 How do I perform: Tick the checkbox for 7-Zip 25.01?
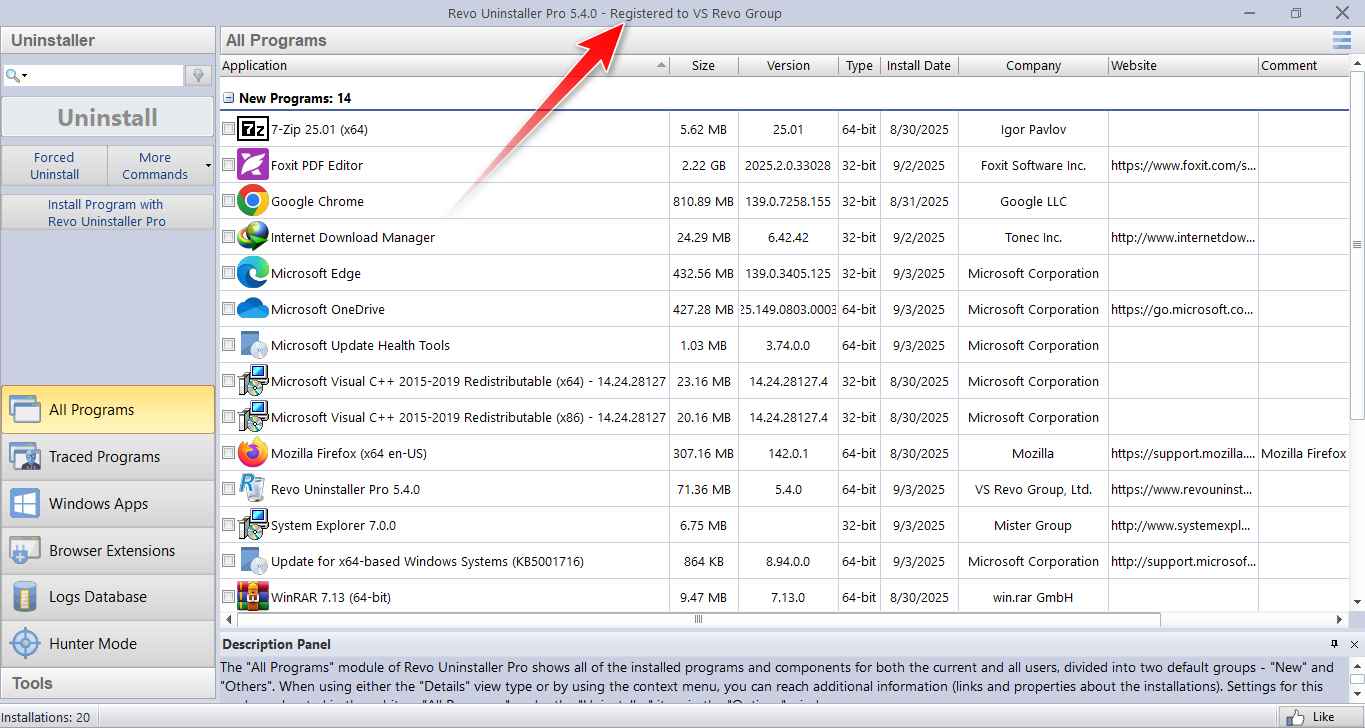click(229, 129)
